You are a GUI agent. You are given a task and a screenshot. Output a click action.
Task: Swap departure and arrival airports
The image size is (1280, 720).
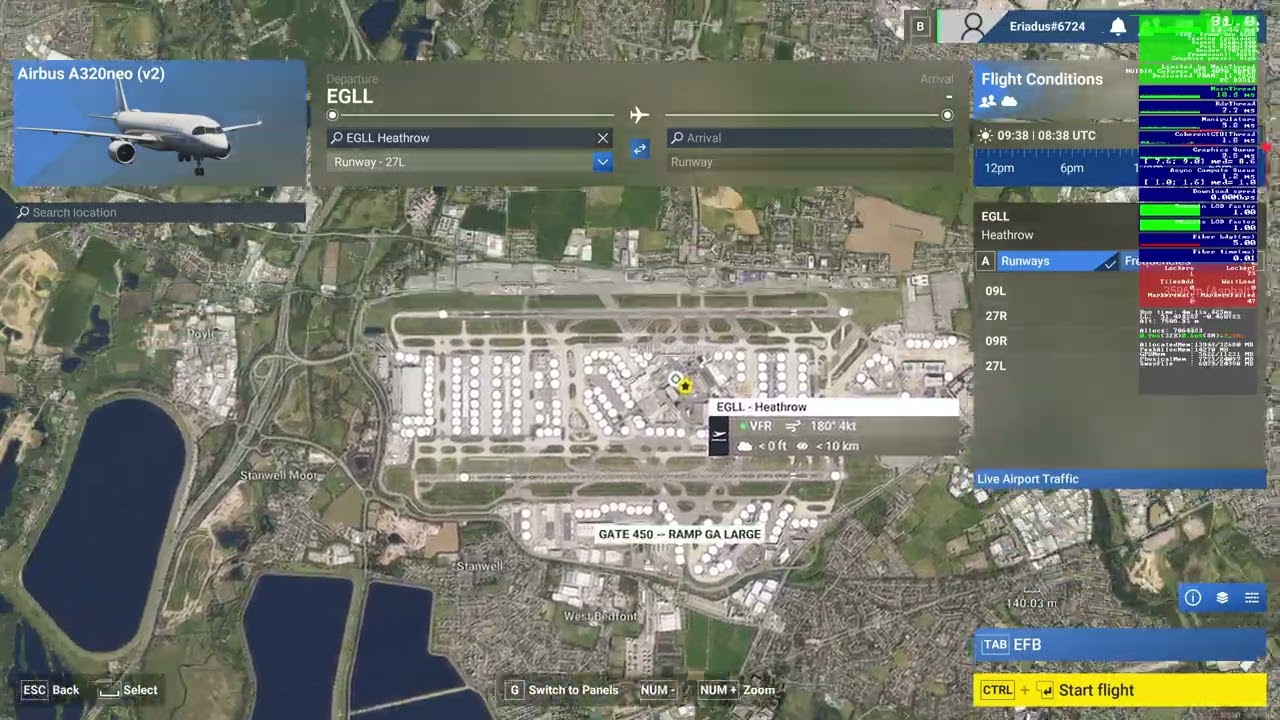click(639, 149)
